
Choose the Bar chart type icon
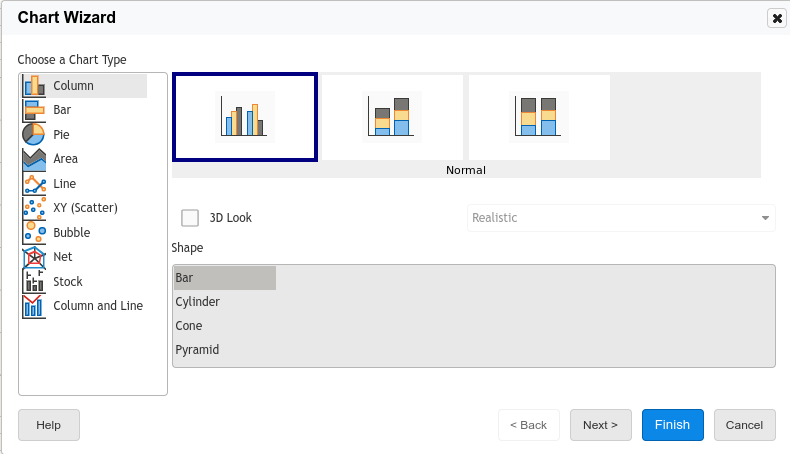coord(34,110)
